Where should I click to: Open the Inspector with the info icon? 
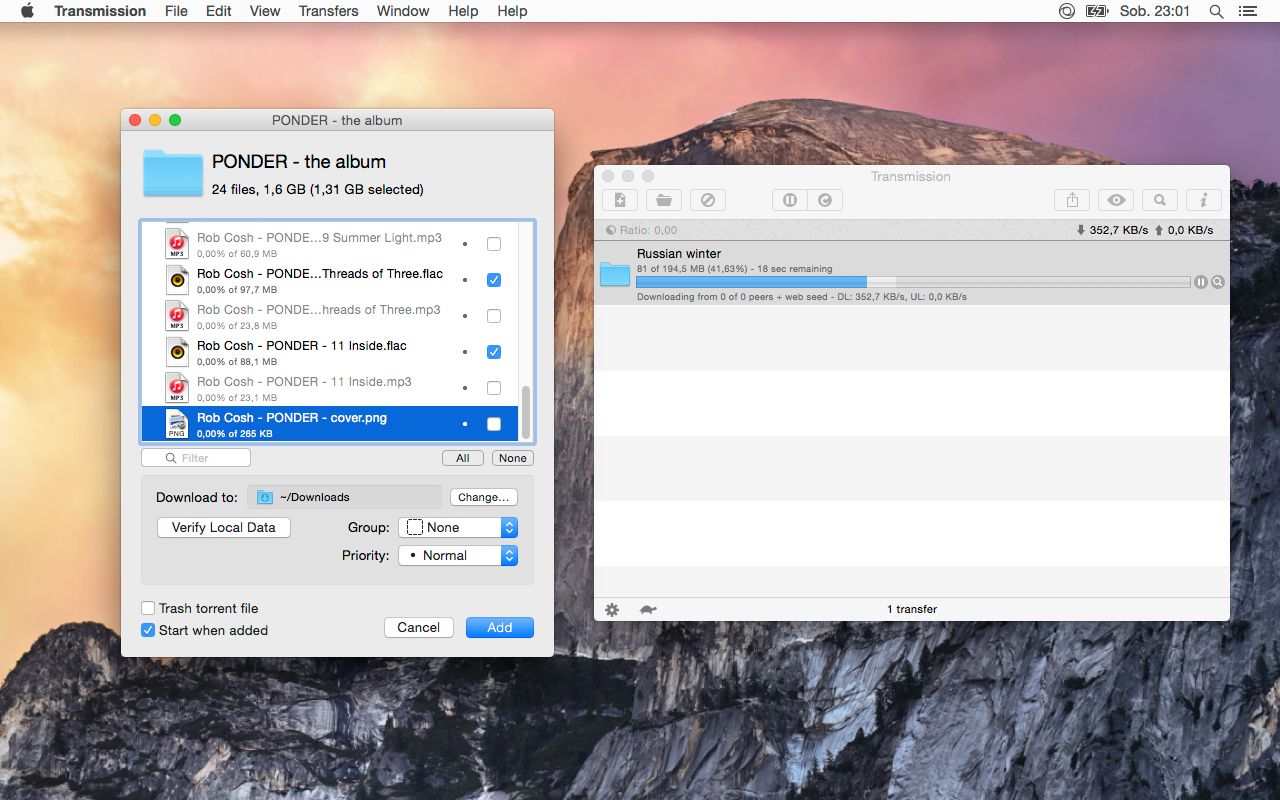point(1204,200)
